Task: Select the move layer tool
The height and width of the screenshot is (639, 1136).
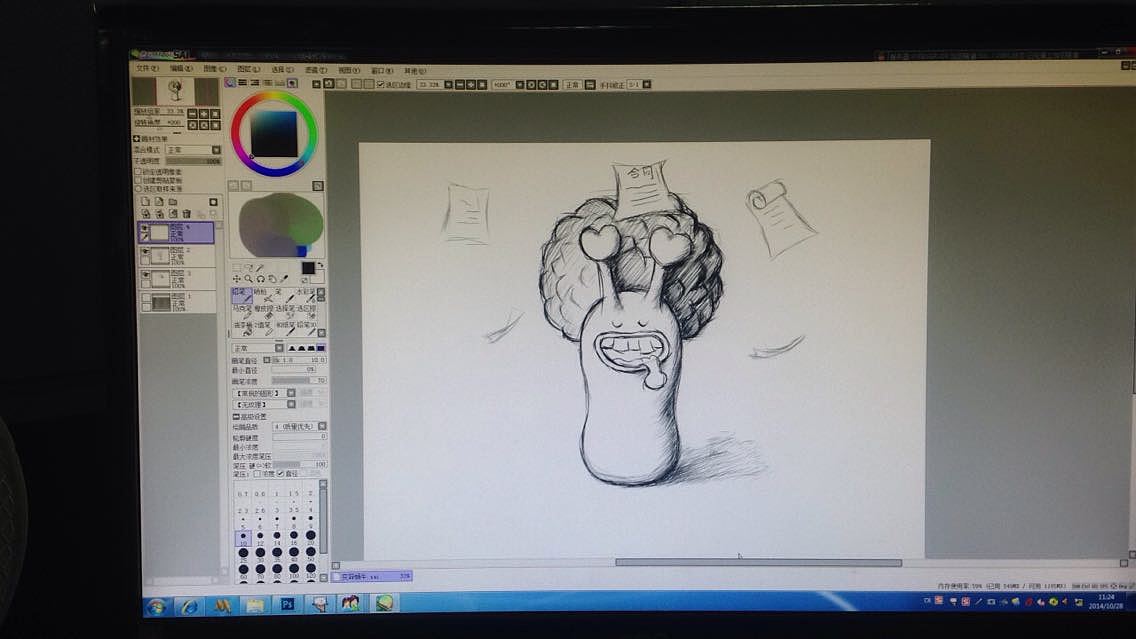Action: pyautogui.click(x=236, y=279)
